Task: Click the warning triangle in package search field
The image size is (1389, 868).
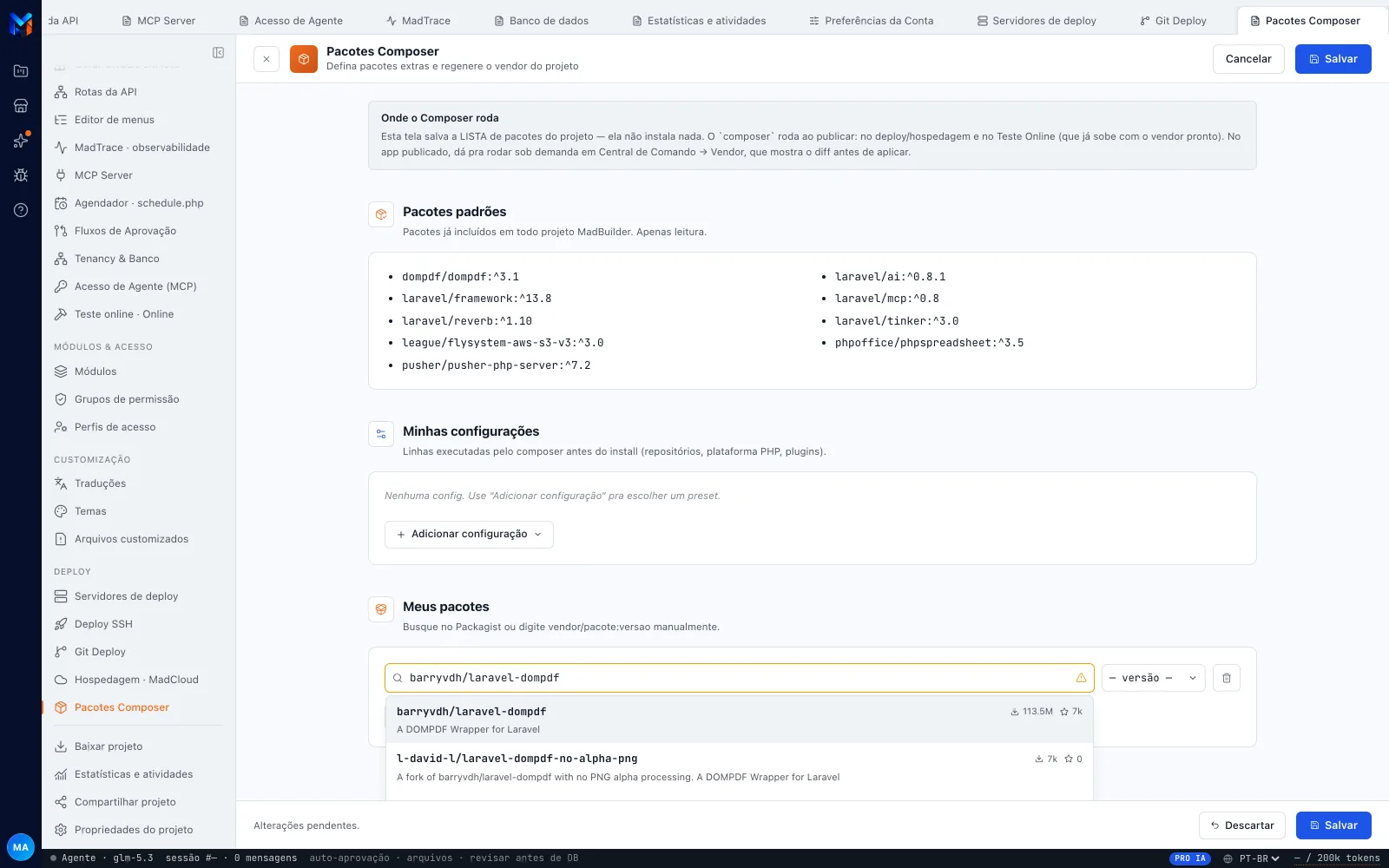Action: click(1081, 678)
